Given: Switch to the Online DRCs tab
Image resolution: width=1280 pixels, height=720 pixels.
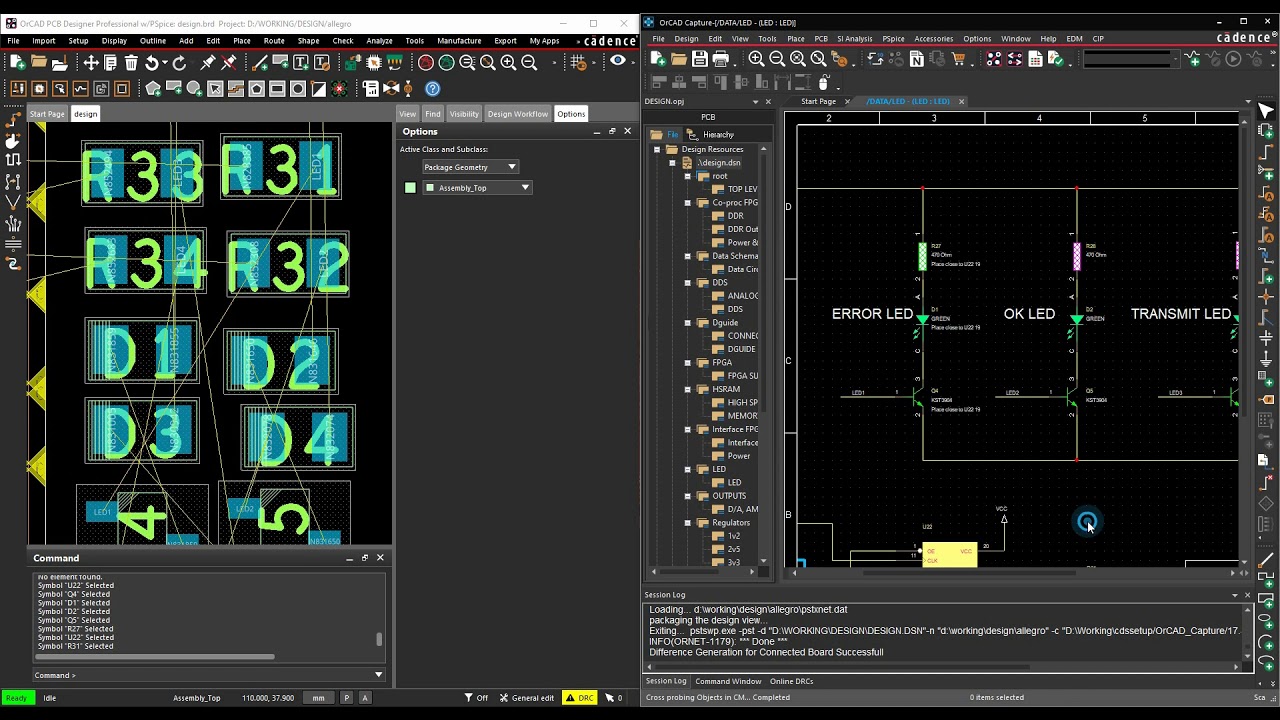Looking at the screenshot, I should coord(791,681).
